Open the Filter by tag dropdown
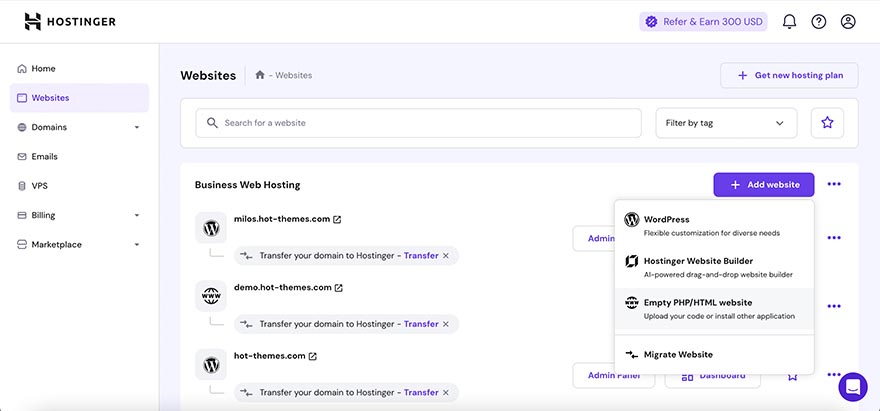Image resolution: width=880 pixels, height=411 pixels. pyautogui.click(x=726, y=123)
